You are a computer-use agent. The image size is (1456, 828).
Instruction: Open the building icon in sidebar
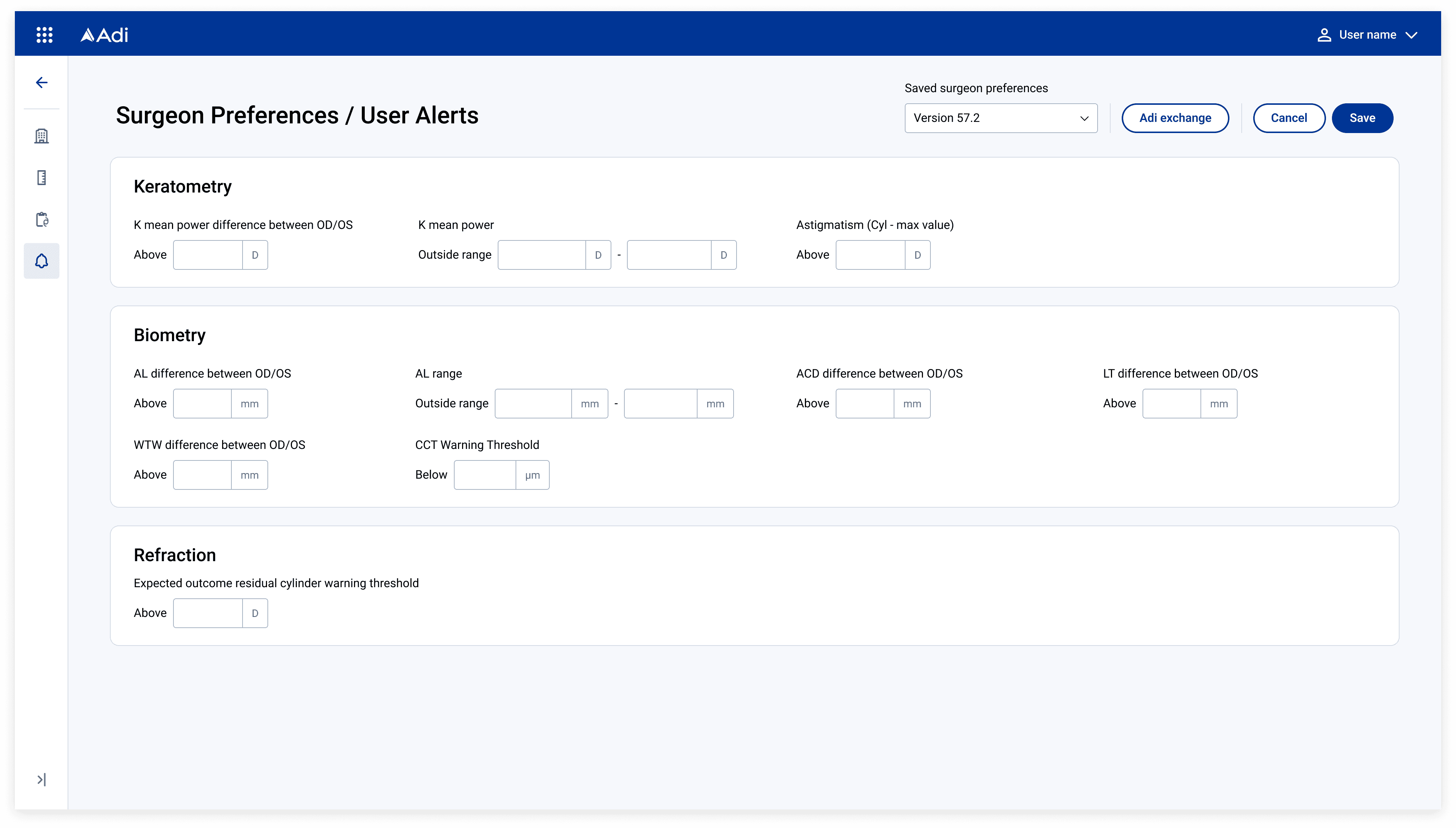tap(42, 136)
